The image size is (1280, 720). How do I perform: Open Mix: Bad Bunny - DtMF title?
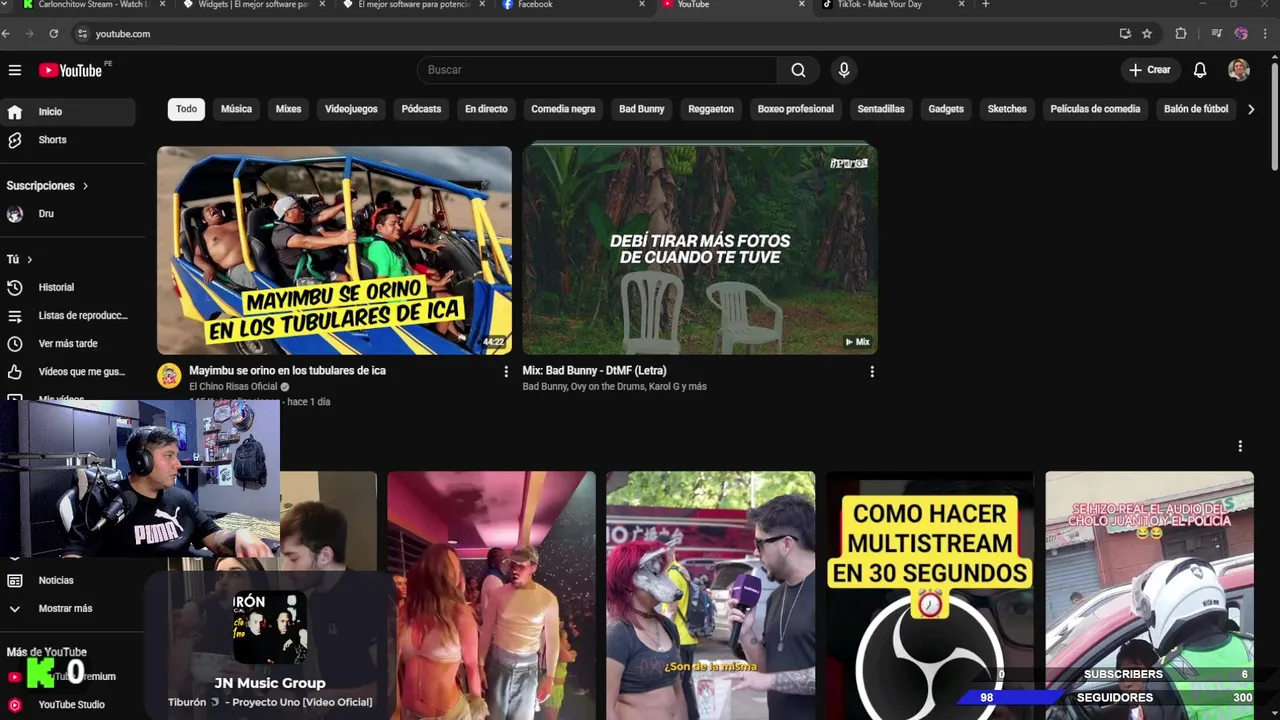594,370
